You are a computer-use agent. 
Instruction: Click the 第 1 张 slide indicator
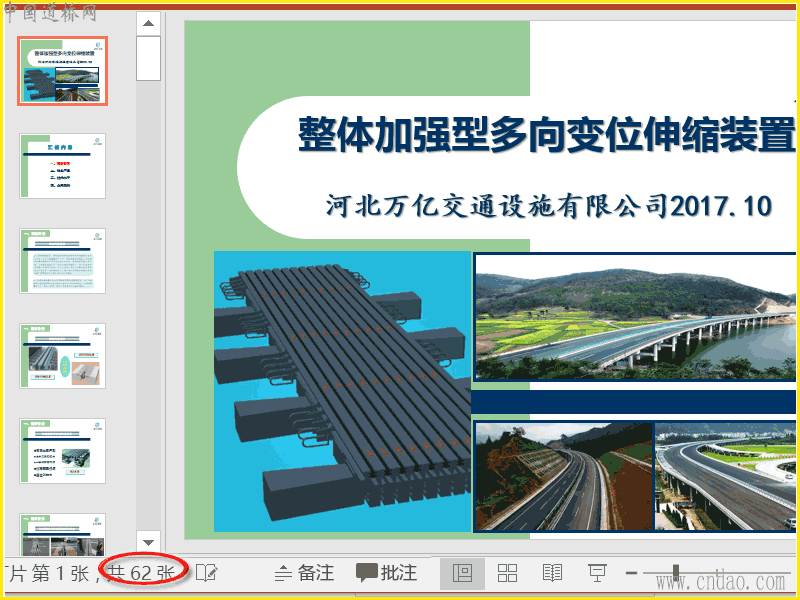(x=60, y=573)
